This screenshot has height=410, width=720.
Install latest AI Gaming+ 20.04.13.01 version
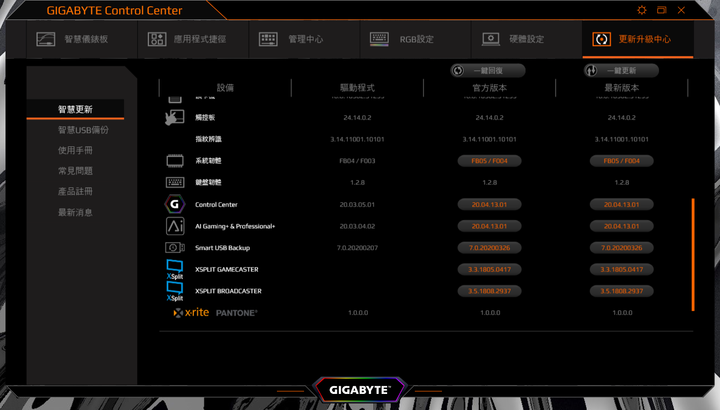click(x=622, y=226)
